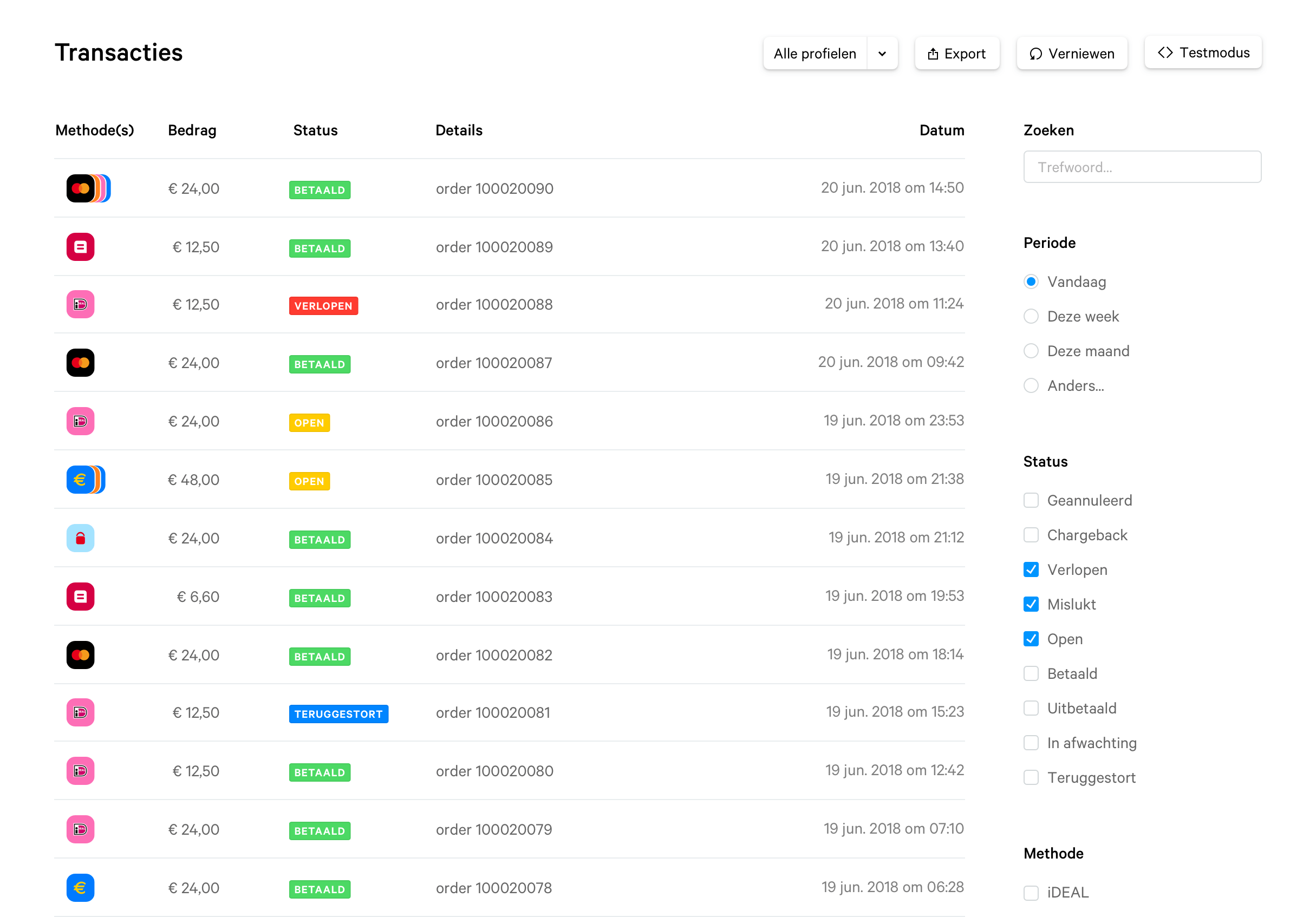
Task: Check the Teruggestort status filter
Action: click(1031, 777)
